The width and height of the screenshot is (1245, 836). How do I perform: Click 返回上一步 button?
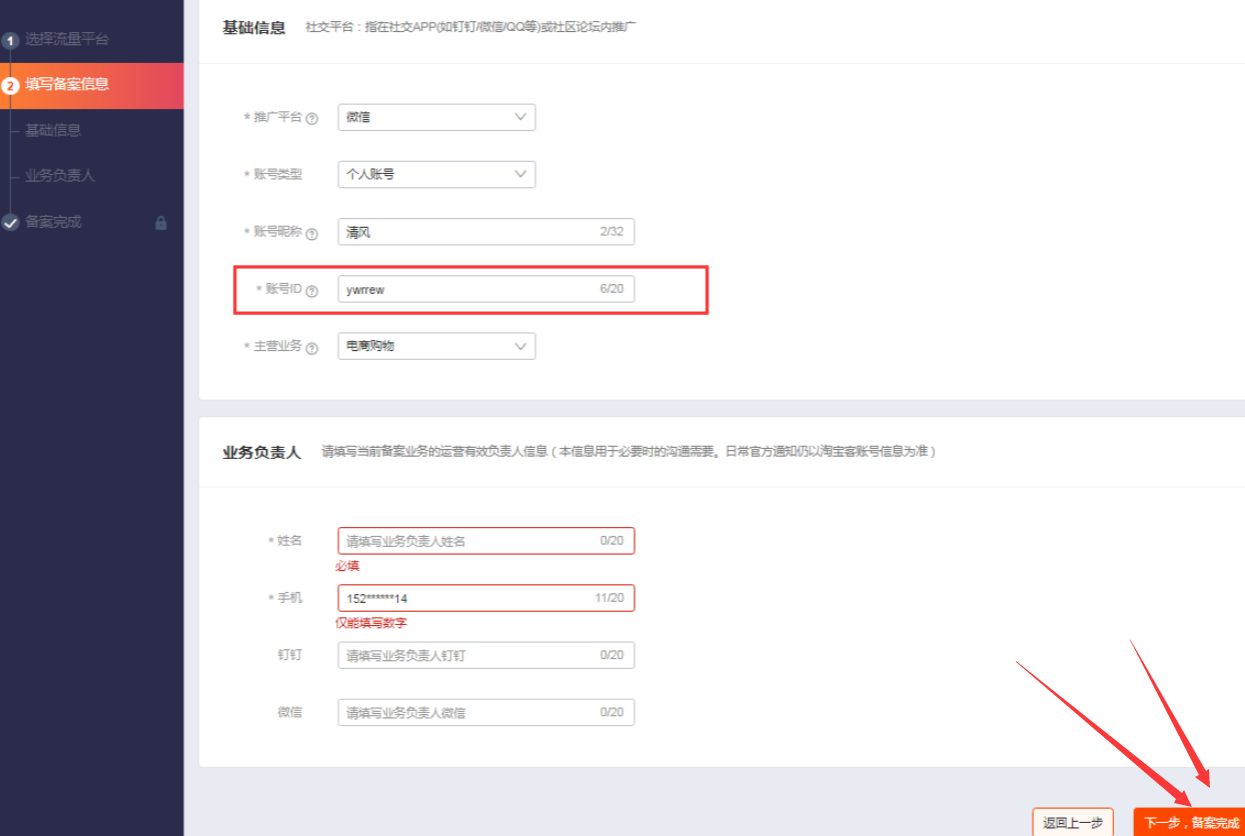click(1072, 822)
